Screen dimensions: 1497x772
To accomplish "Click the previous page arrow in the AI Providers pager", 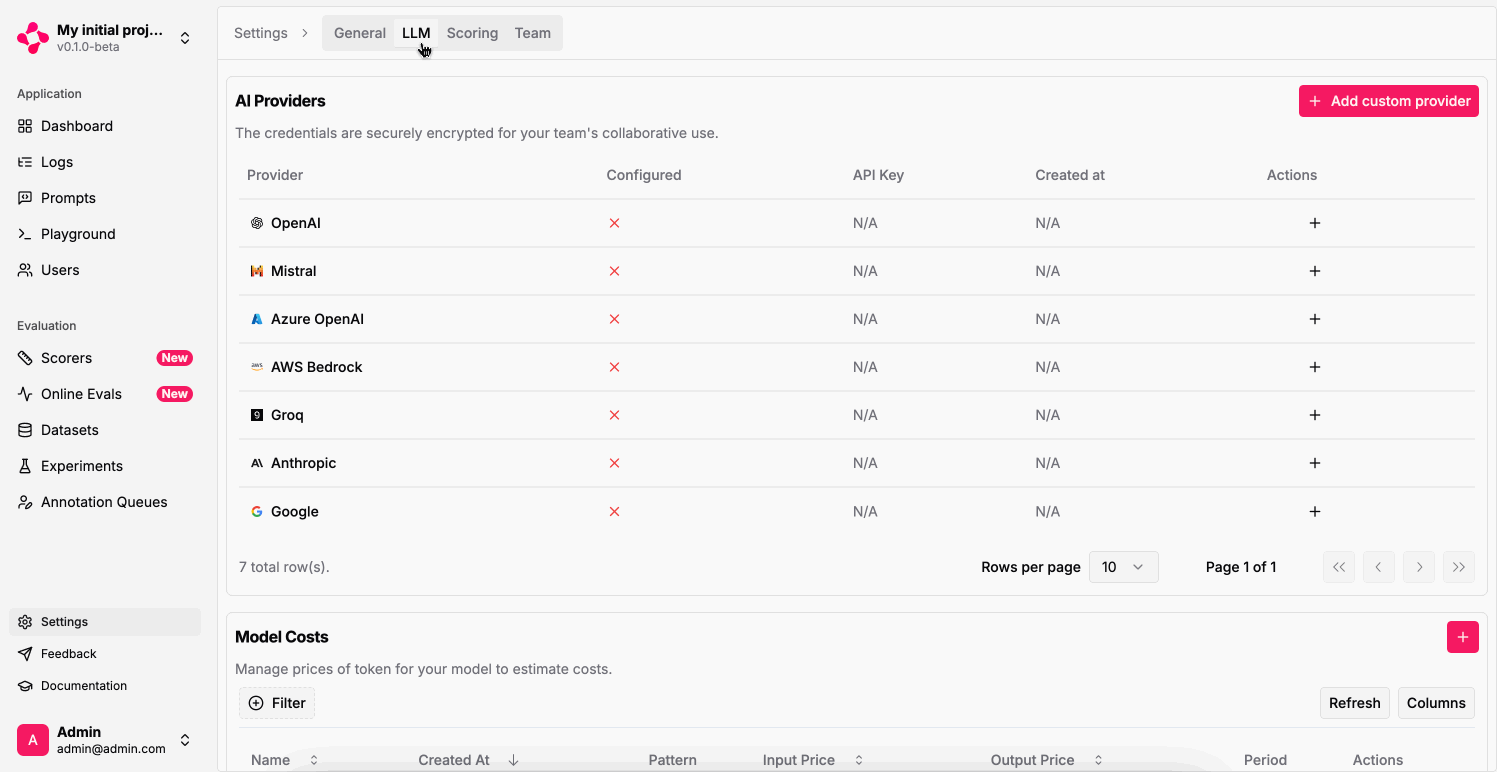I will point(1379,567).
